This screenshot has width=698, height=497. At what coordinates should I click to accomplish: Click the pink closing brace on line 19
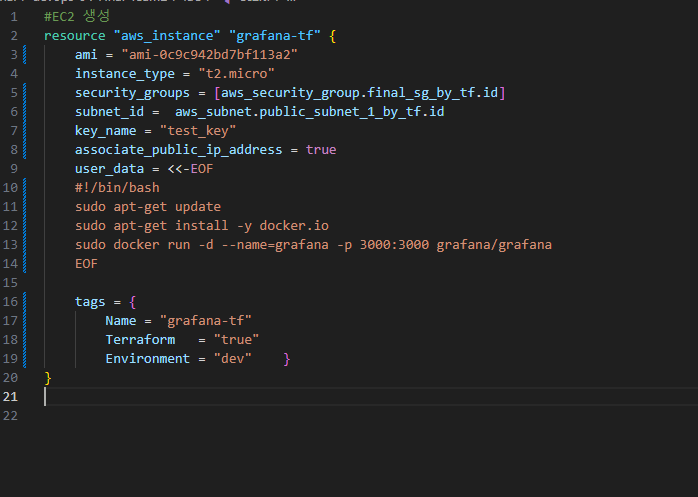point(287,359)
